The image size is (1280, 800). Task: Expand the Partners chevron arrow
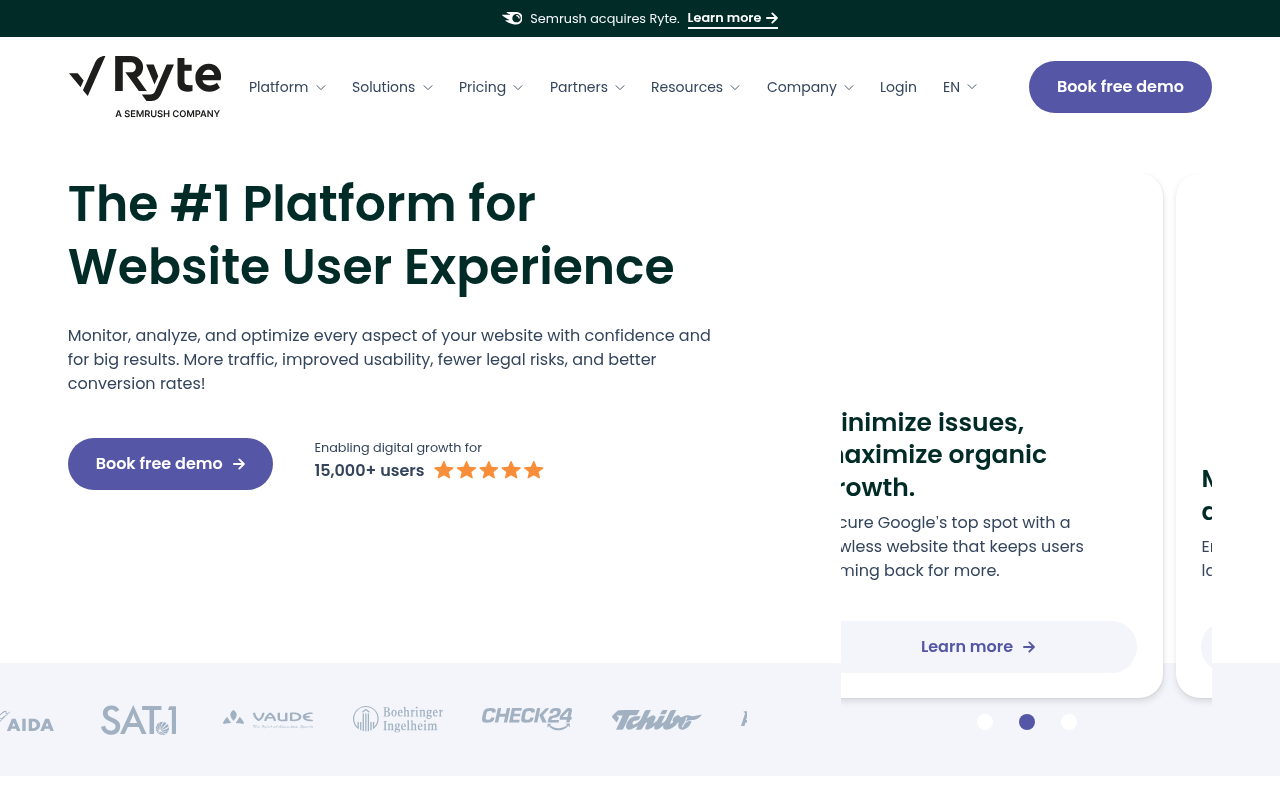click(620, 88)
